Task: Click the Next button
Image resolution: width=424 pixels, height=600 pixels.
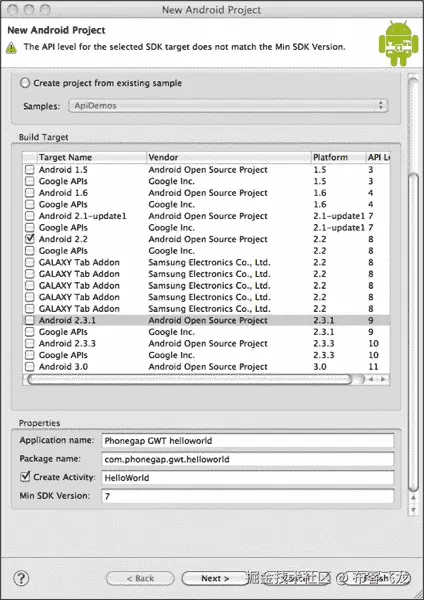Action: pyautogui.click(x=215, y=579)
